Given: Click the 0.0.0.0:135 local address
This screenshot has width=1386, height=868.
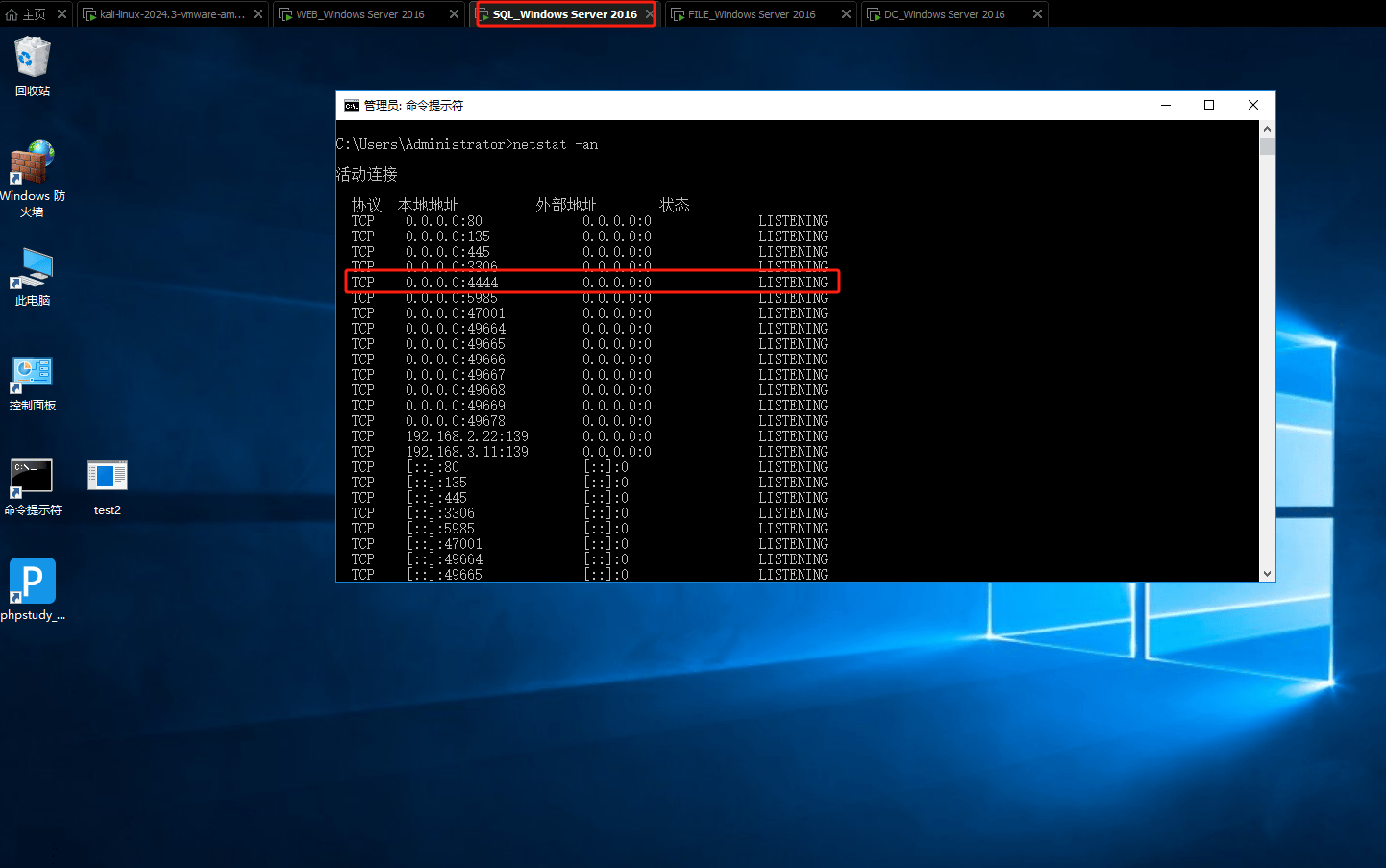Looking at the screenshot, I should 448,236.
